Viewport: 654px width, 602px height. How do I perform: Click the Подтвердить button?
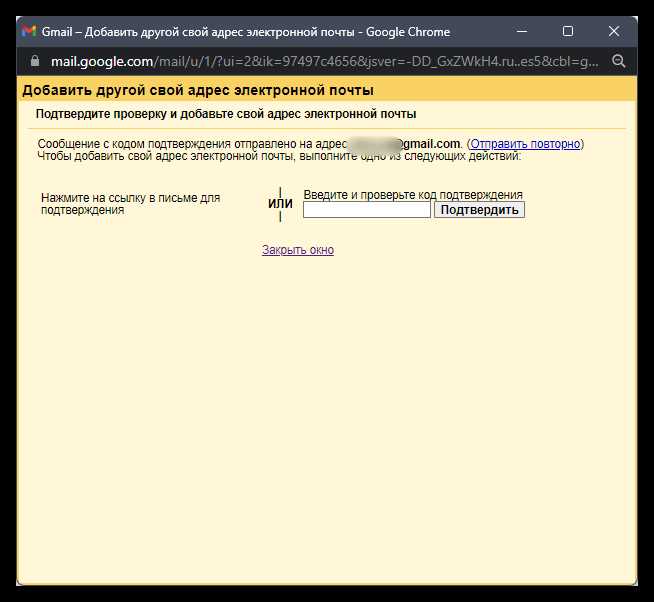tap(479, 210)
